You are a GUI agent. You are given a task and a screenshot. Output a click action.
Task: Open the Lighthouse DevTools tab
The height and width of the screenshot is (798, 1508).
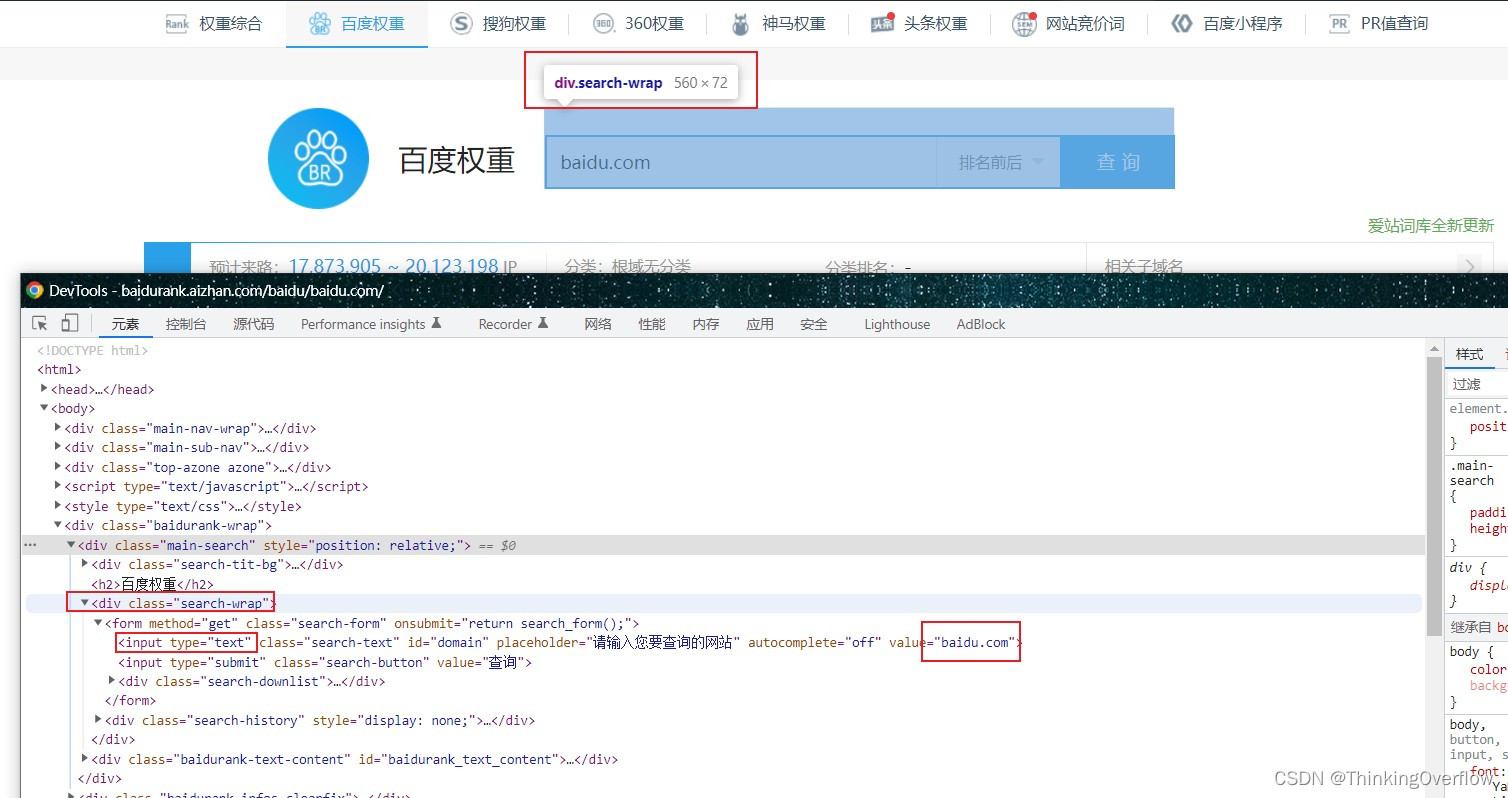coord(897,324)
